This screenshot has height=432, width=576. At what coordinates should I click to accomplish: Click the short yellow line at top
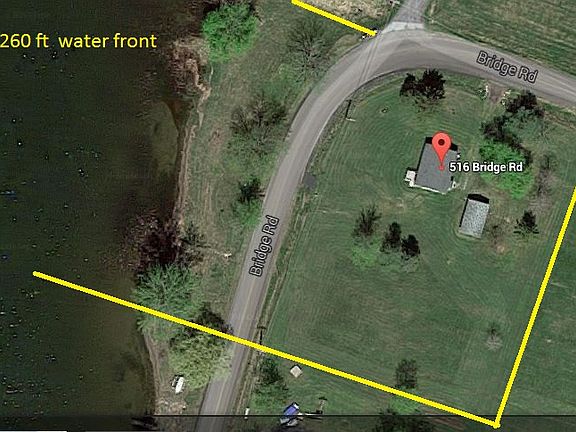pos(334,17)
